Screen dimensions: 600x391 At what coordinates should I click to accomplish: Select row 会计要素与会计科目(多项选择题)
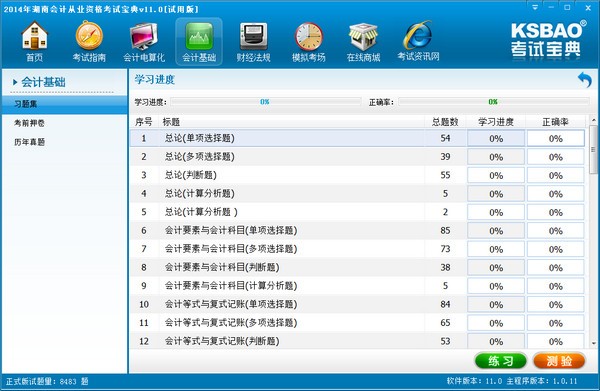tap(357, 249)
